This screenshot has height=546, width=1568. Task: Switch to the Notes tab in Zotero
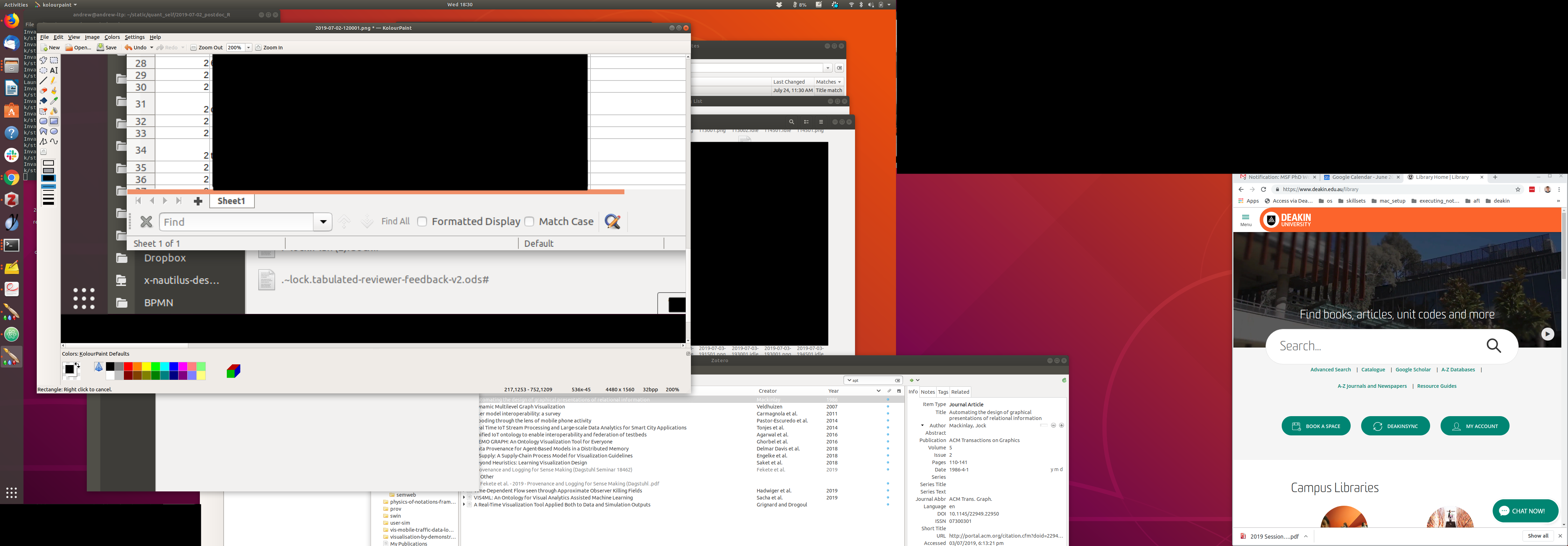tap(927, 392)
